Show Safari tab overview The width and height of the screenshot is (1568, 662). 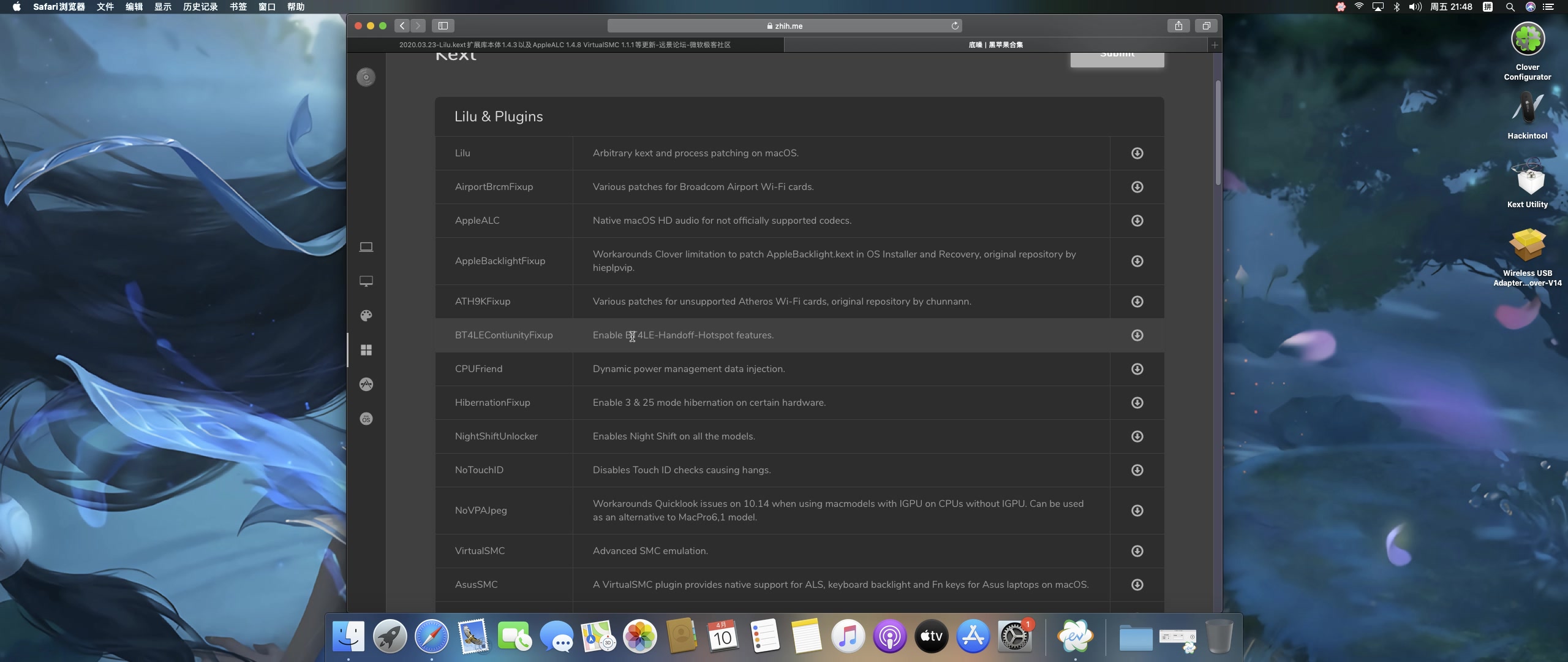tap(1206, 26)
